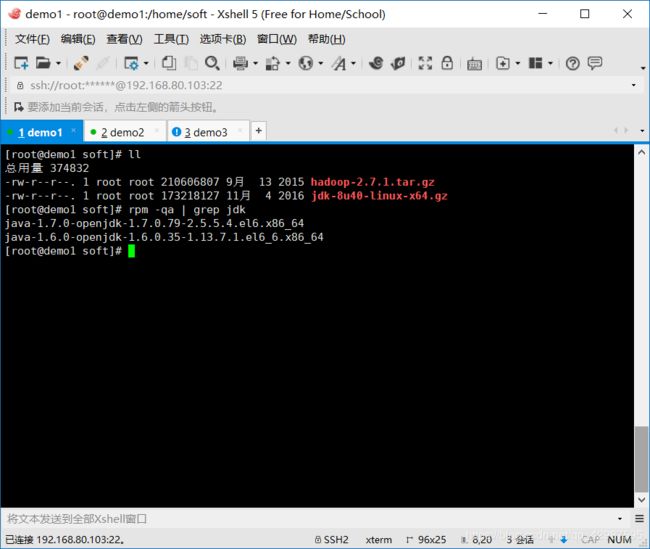
Task: Toggle the full screen icon
Action: [x=425, y=63]
